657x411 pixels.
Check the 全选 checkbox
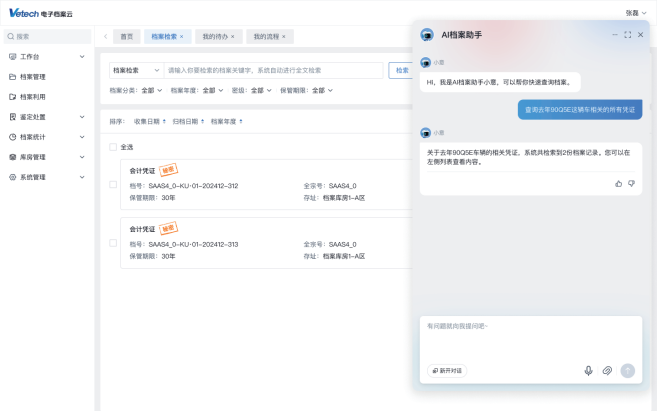(x=113, y=147)
